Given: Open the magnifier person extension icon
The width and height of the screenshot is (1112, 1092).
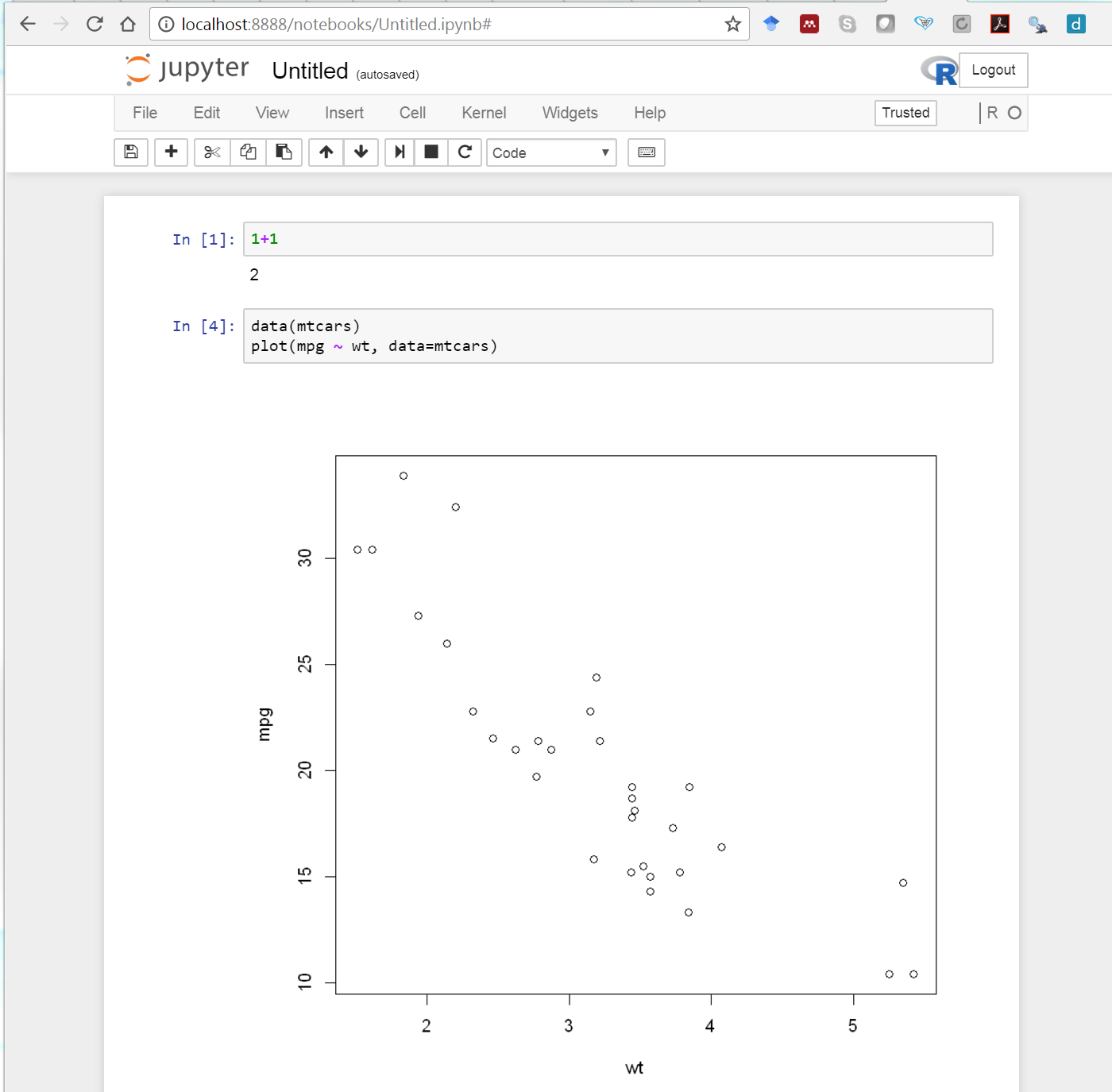Looking at the screenshot, I should tap(1038, 24).
